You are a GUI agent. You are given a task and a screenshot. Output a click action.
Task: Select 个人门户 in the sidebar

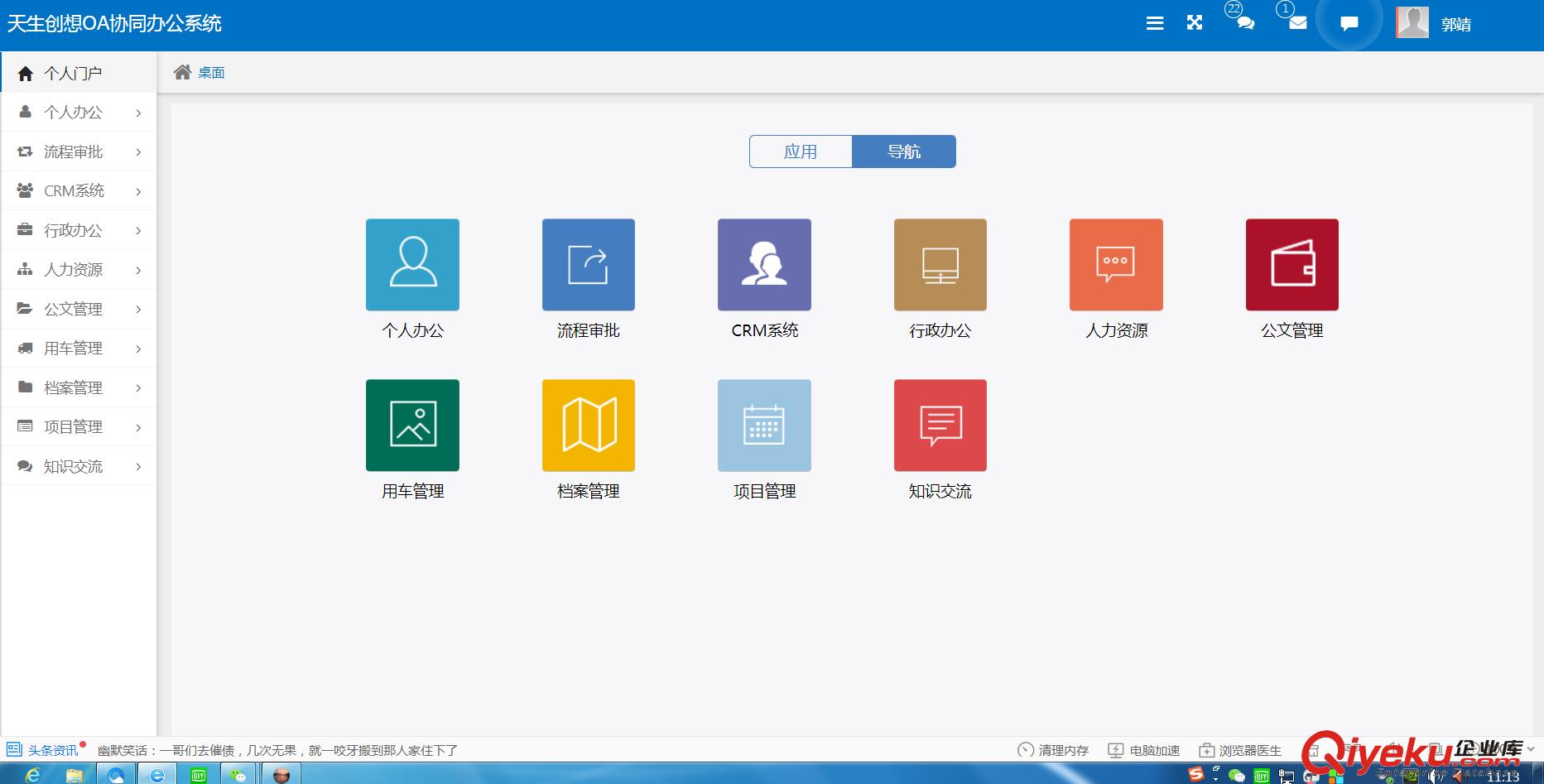tap(79, 73)
